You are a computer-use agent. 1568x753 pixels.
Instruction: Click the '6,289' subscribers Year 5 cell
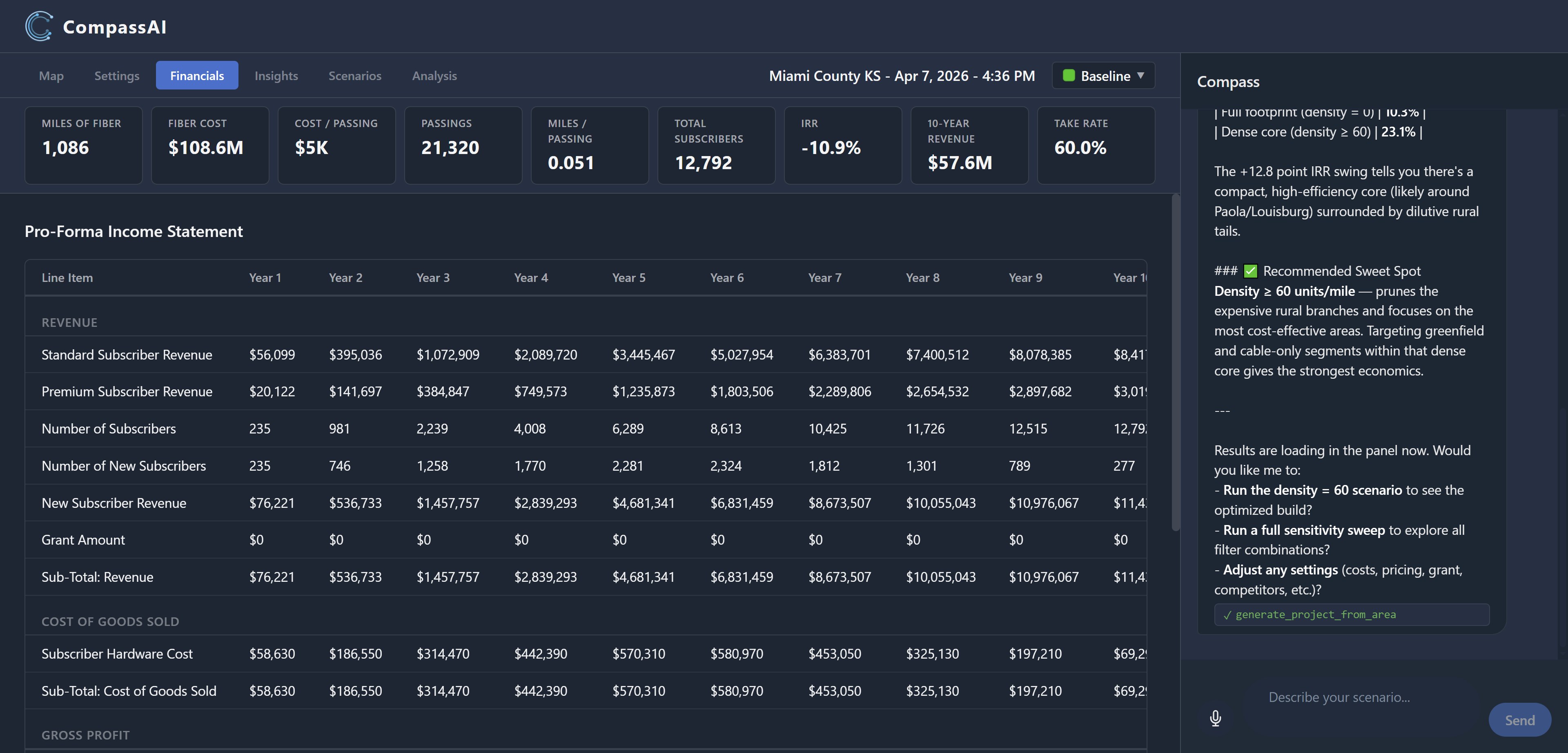click(x=628, y=429)
